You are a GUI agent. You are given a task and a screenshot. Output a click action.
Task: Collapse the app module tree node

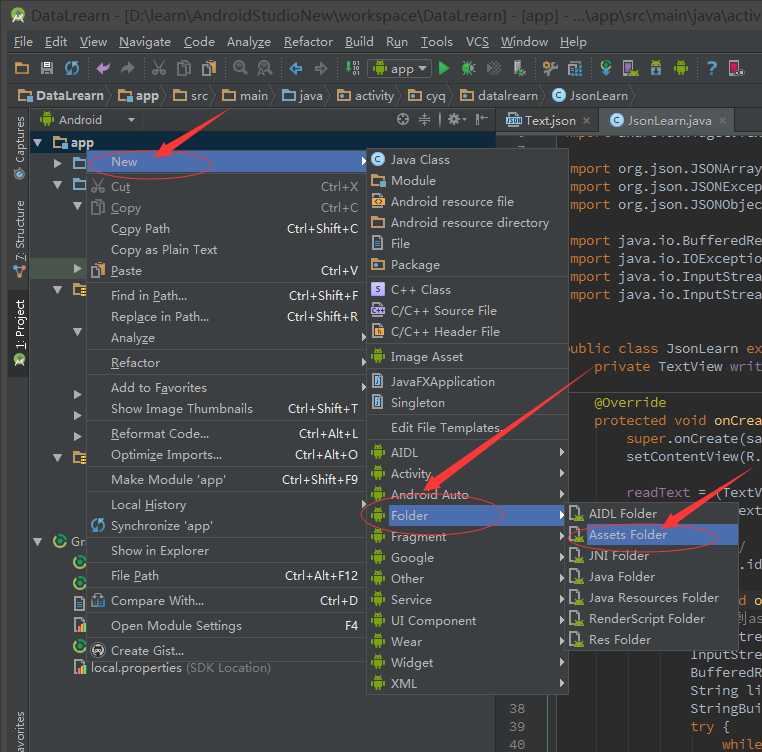(x=38, y=143)
